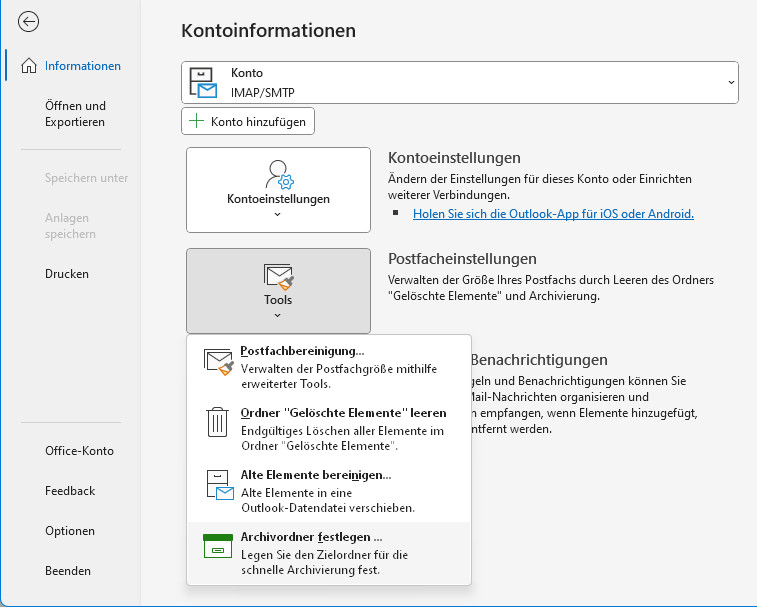The height and width of the screenshot is (607, 757).
Task: Click 'Verwalten der Postfachgröße mithilfe' description
Action: [339, 376]
